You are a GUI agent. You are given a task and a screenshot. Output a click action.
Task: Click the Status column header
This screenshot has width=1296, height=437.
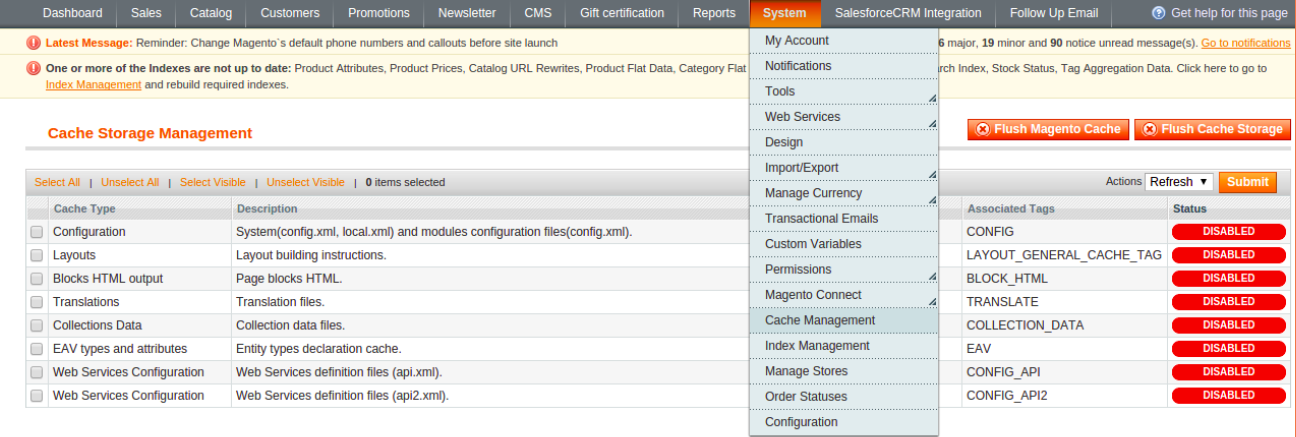pos(1190,209)
